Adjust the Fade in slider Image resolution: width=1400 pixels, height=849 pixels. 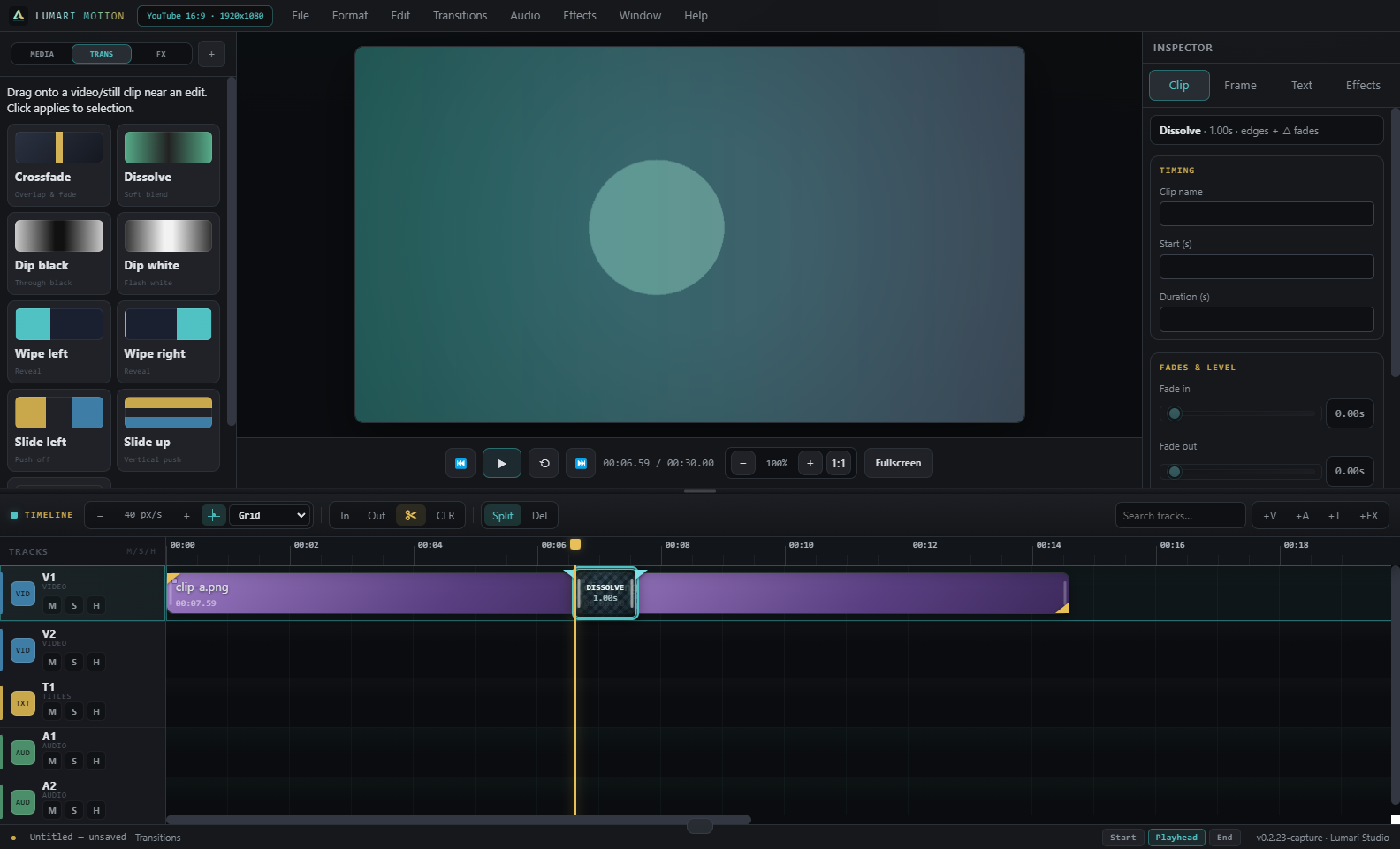click(x=1241, y=413)
